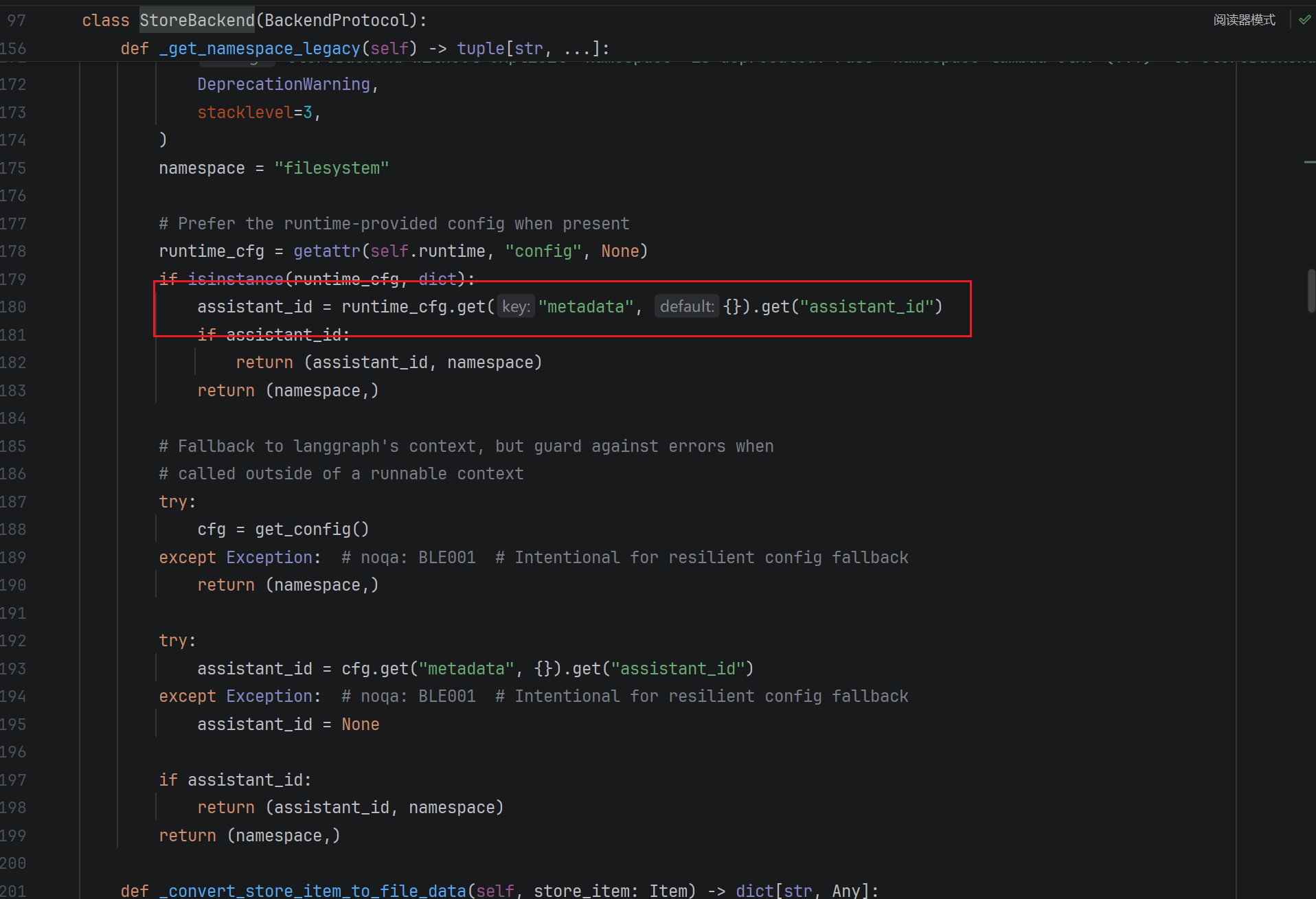Click the comment about preferring the runtime-provided config
Screen dimensions: 1316x899
394,224
